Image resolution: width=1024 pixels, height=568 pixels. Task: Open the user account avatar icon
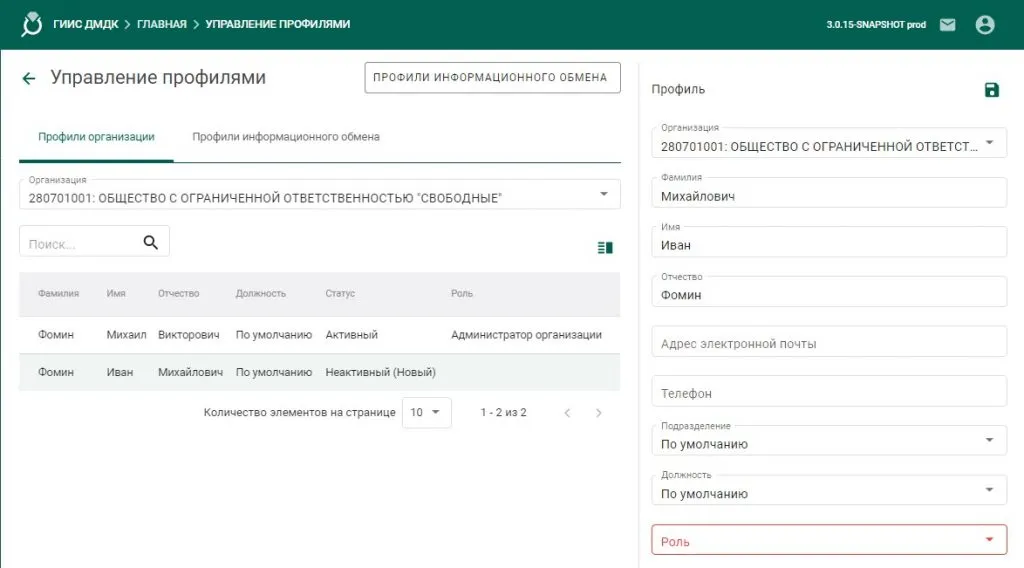click(985, 25)
